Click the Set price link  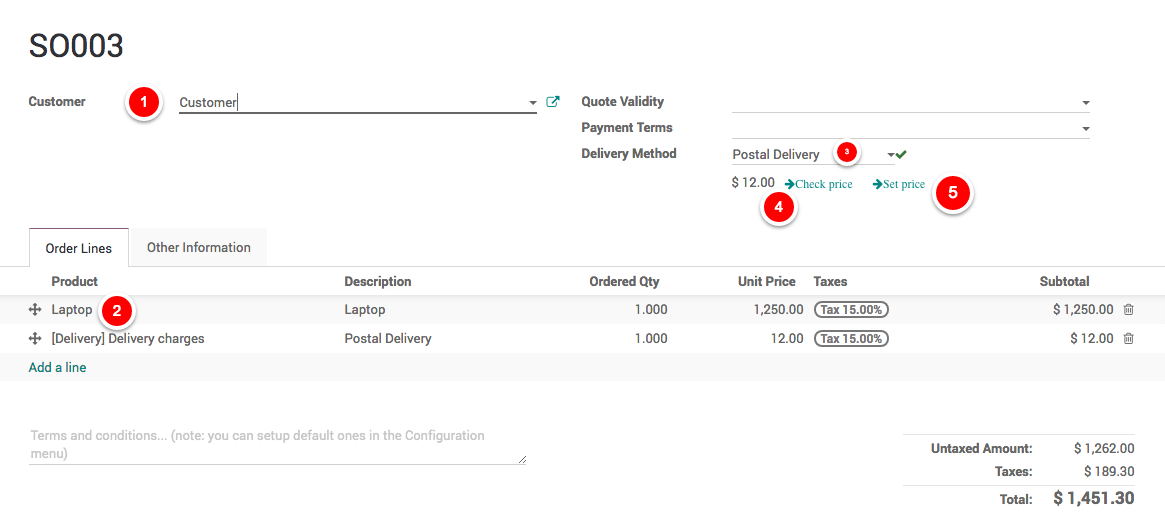[898, 184]
